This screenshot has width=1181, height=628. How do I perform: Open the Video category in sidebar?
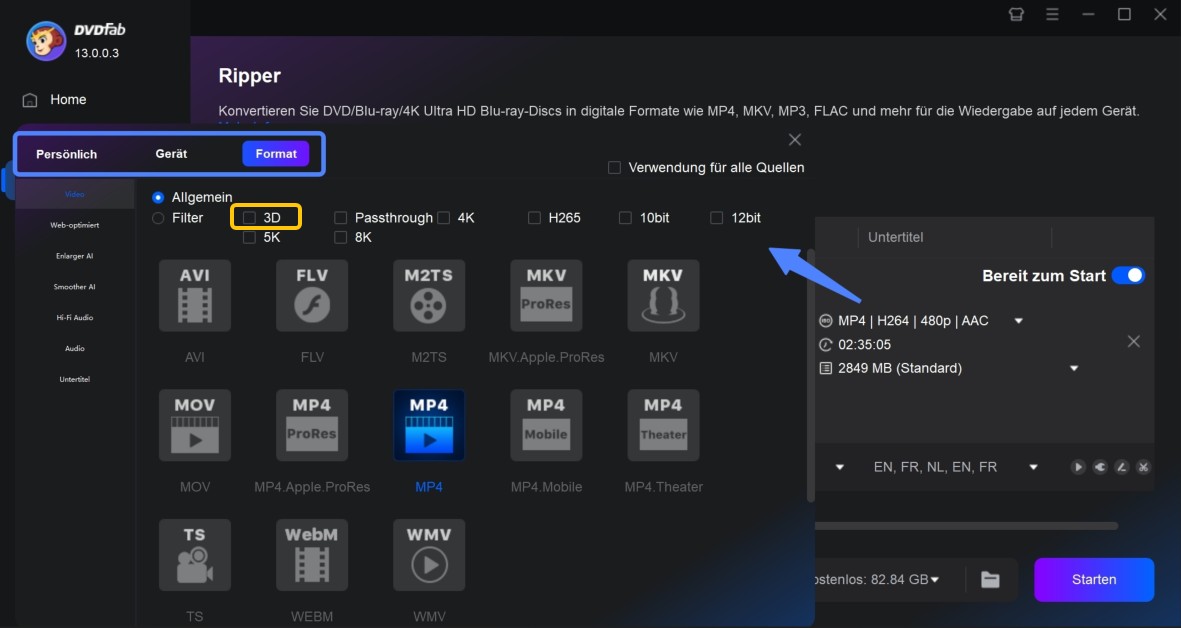pyautogui.click(x=75, y=194)
